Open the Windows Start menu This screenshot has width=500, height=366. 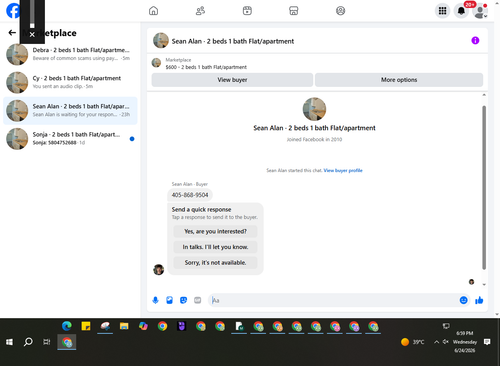tap(9, 342)
